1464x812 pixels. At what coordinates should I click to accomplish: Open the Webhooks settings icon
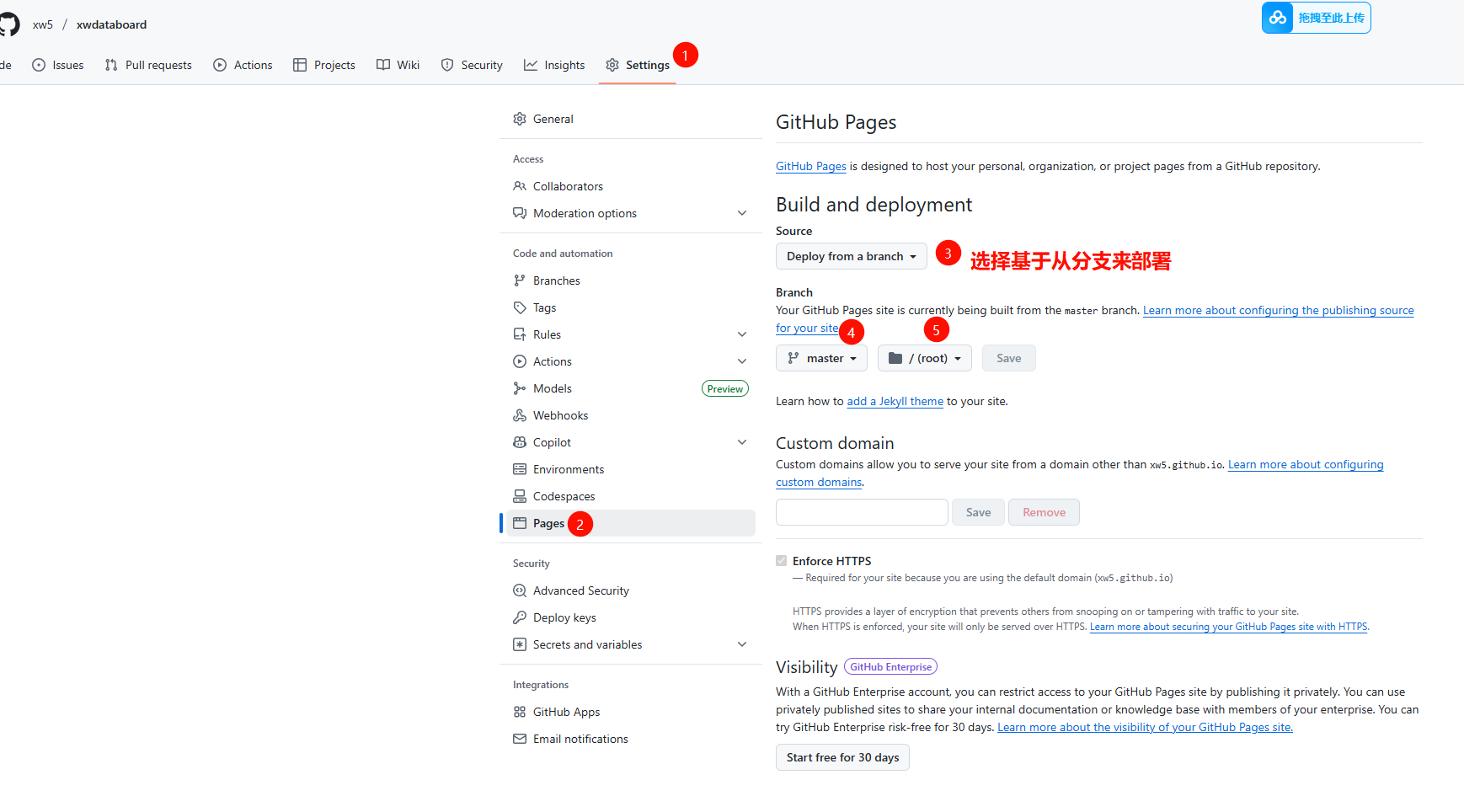520,415
